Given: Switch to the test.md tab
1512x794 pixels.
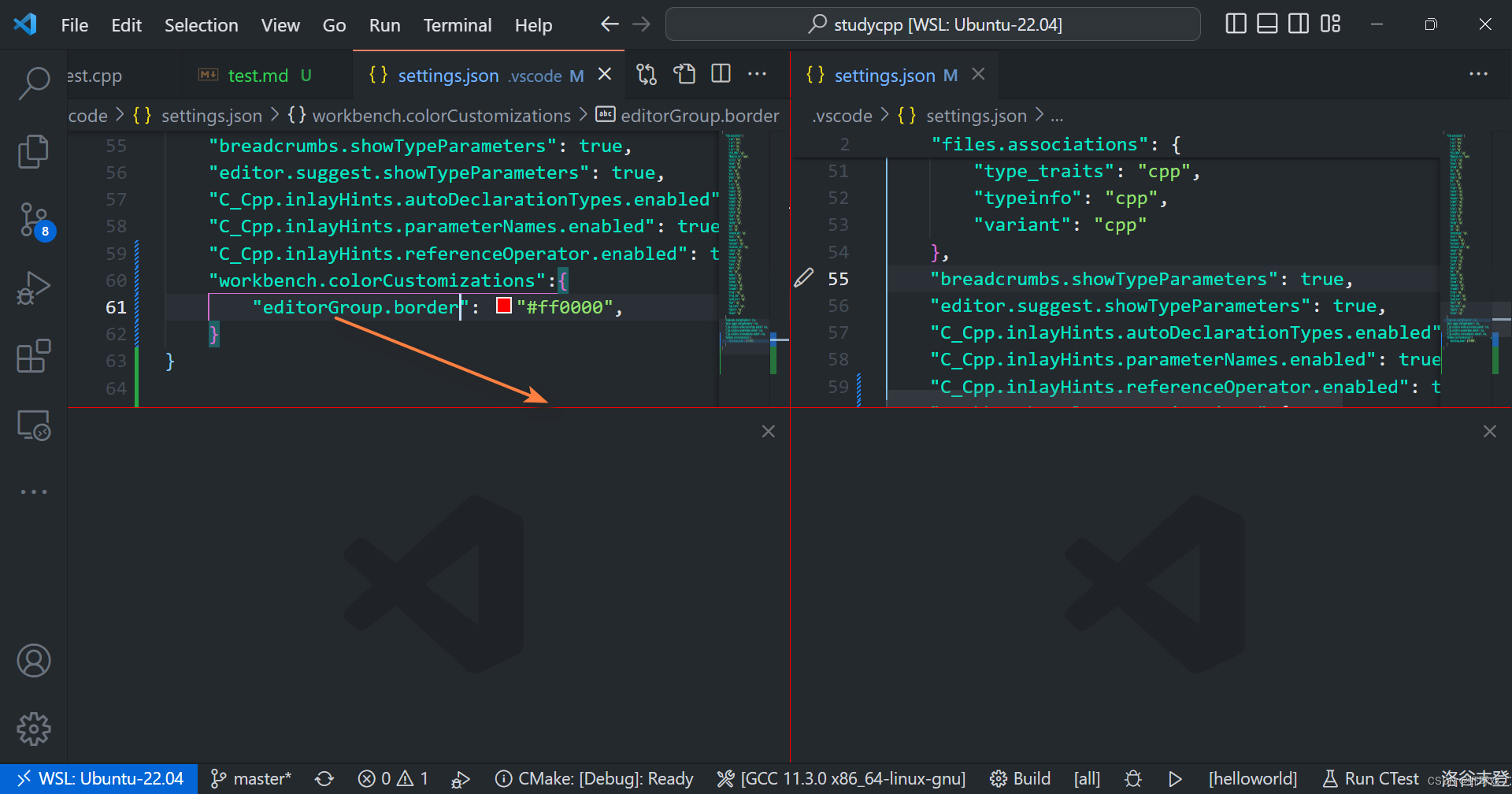Looking at the screenshot, I should coord(268,76).
